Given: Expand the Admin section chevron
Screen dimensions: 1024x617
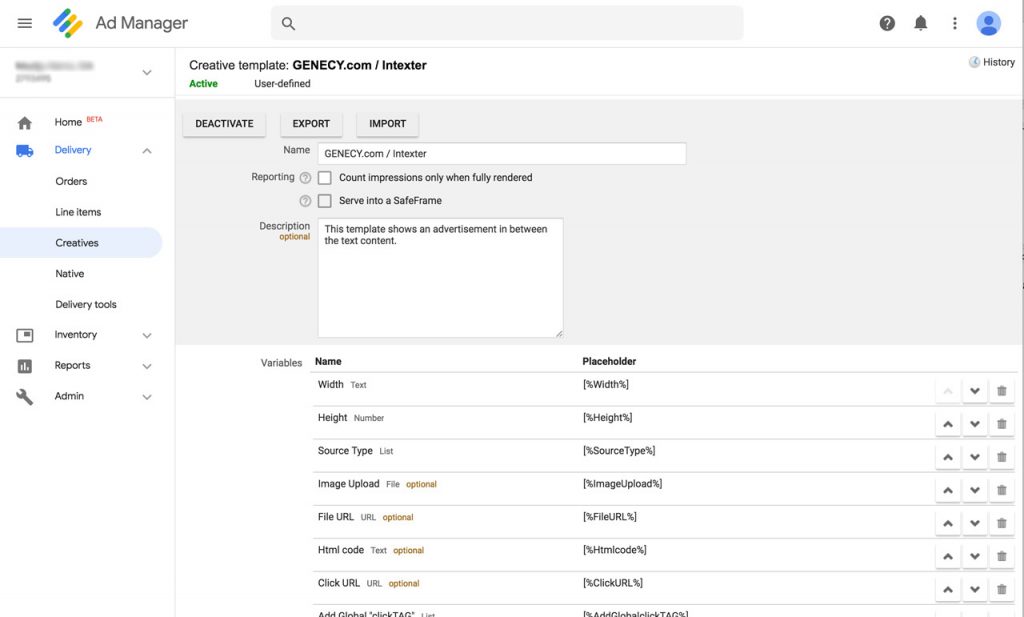Looking at the screenshot, I should tap(147, 397).
